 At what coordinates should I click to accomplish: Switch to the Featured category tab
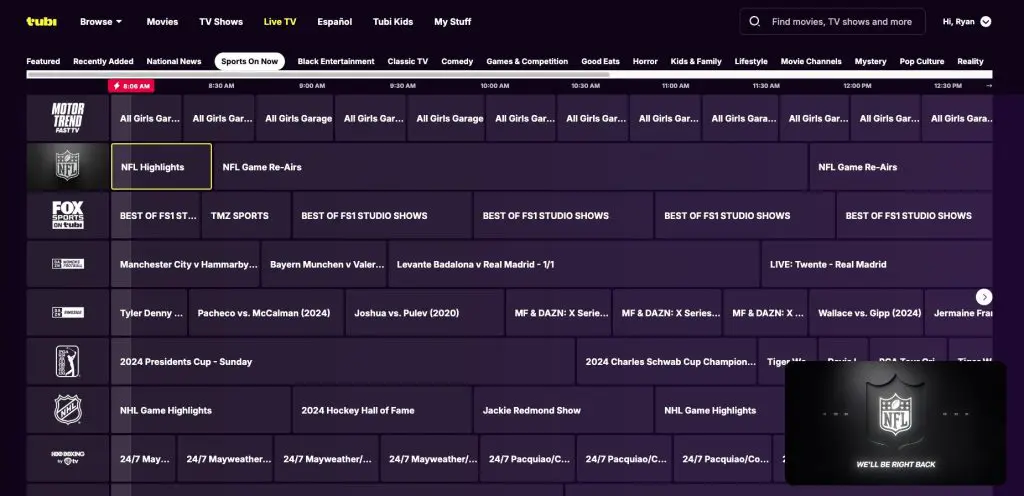pyautogui.click(x=43, y=61)
